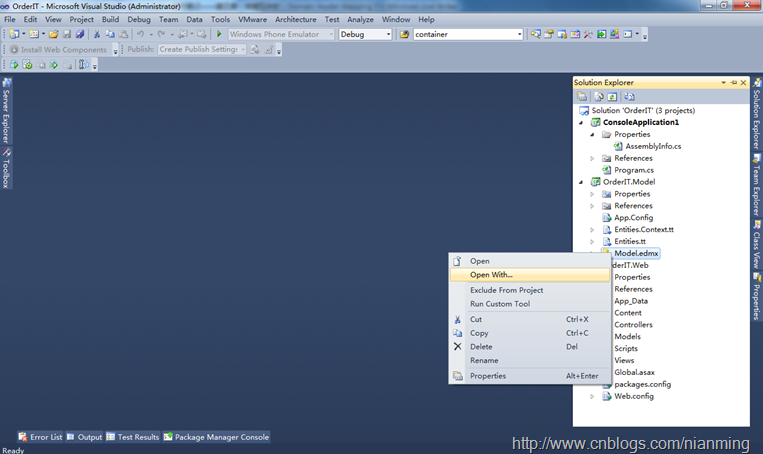Screen dimensions: 763x454
Task: Click the Publish Web icon next to publish settings
Action: (255, 50)
